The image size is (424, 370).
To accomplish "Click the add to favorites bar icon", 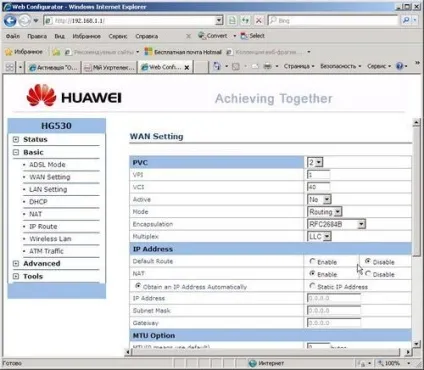I will tap(56, 52).
